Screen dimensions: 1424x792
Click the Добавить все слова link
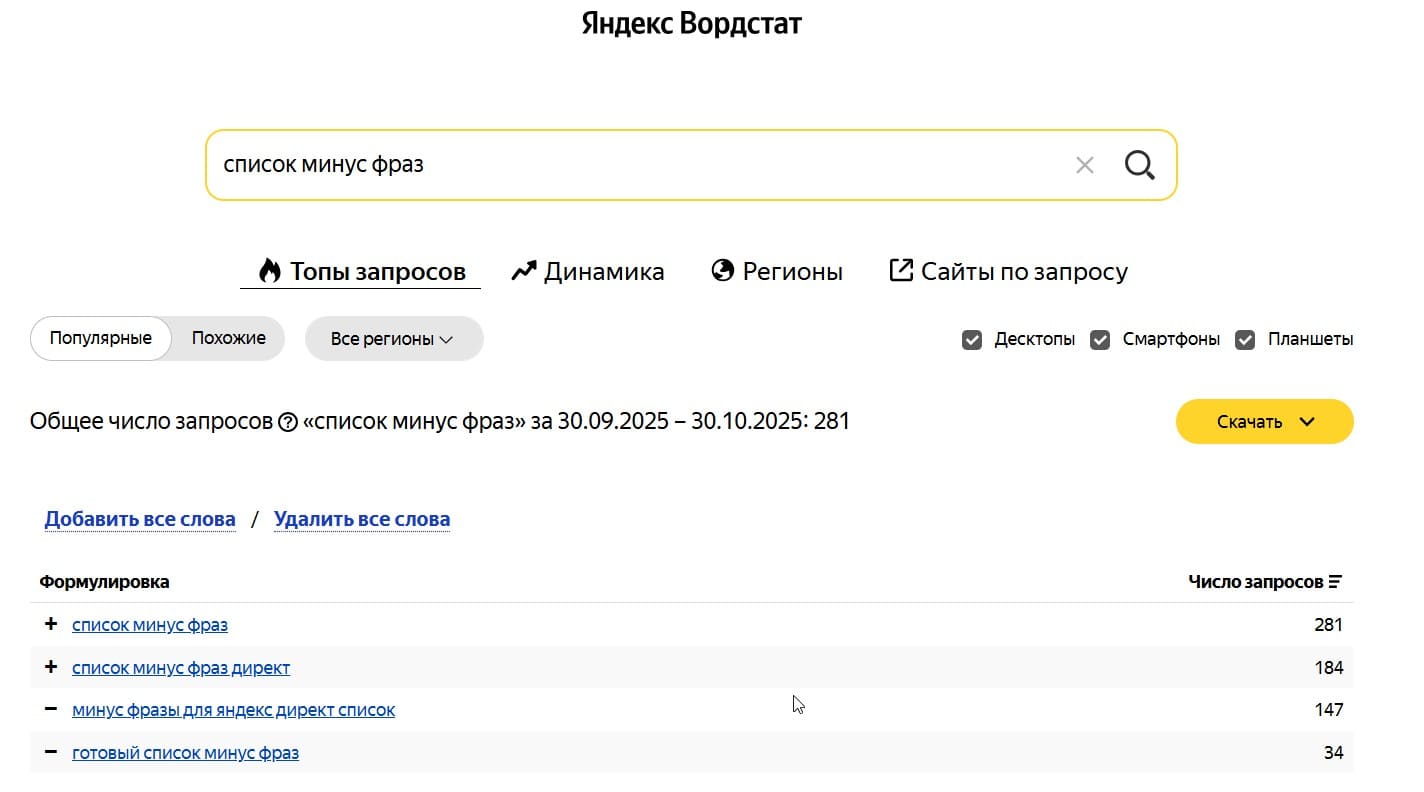click(140, 519)
